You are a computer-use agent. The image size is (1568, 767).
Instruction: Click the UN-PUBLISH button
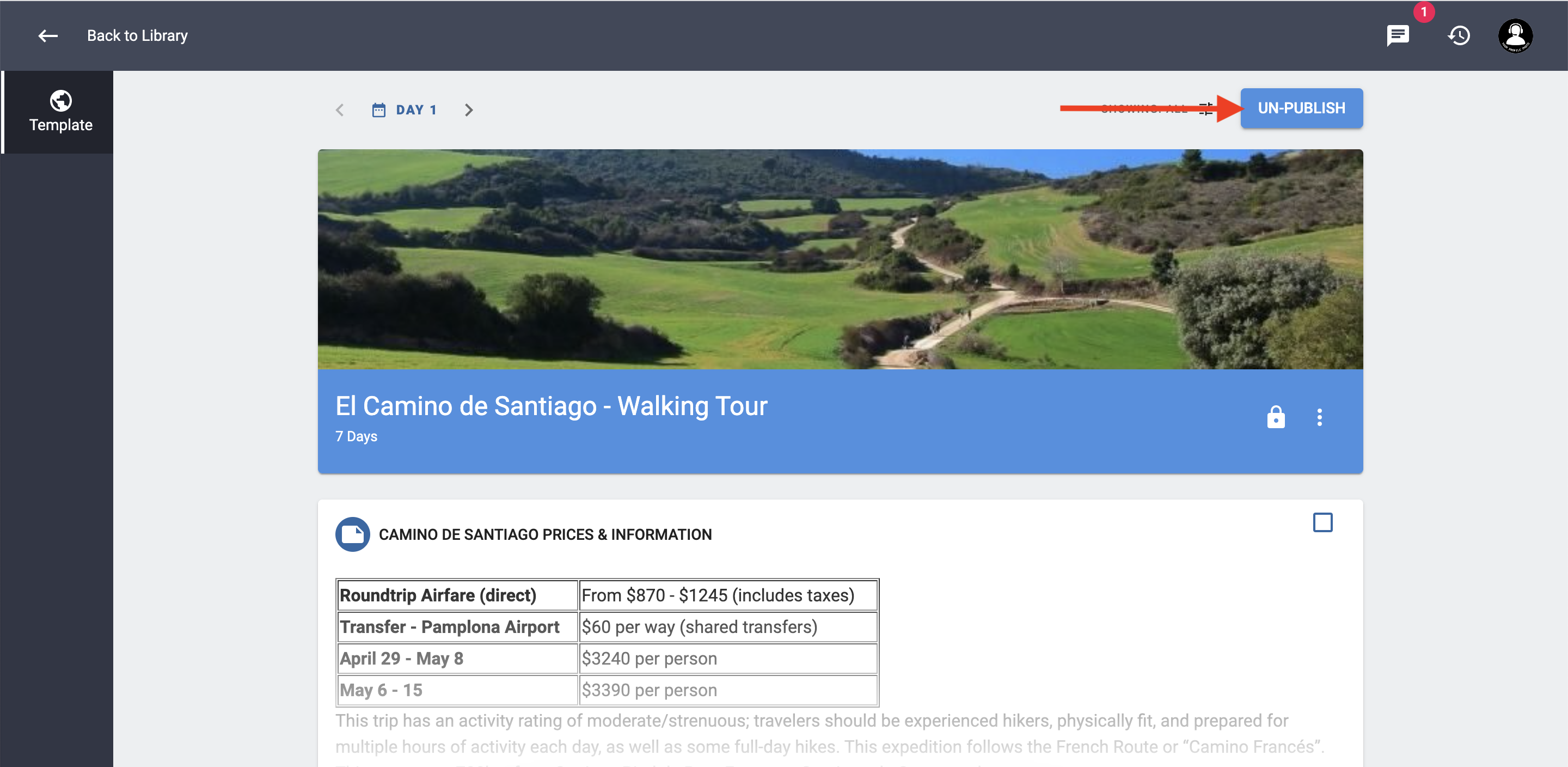pos(1301,108)
